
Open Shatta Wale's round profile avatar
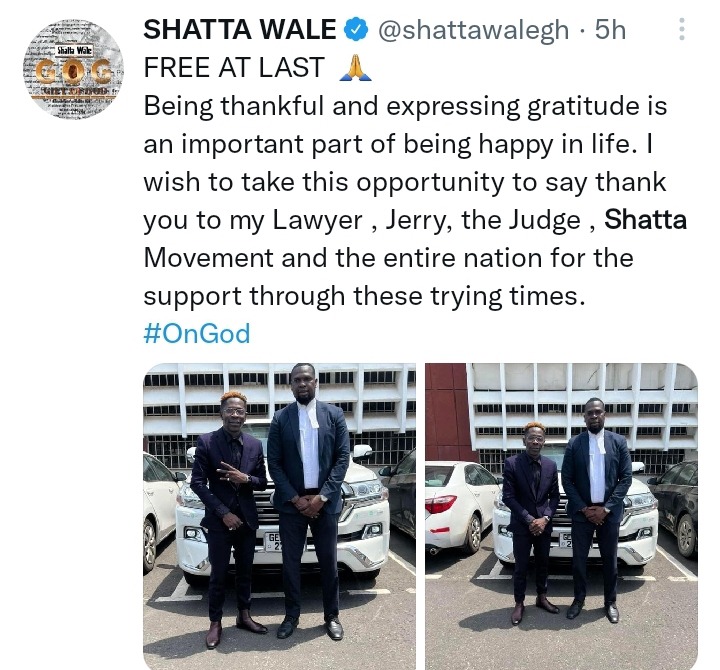(x=73, y=68)
